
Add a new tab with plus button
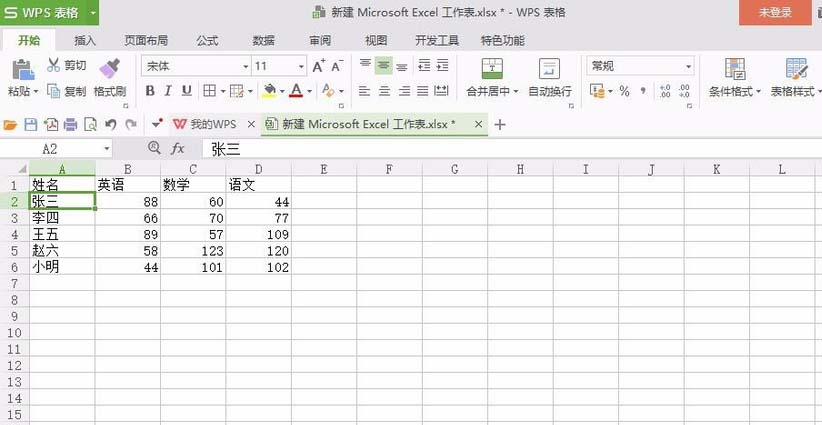500,125
